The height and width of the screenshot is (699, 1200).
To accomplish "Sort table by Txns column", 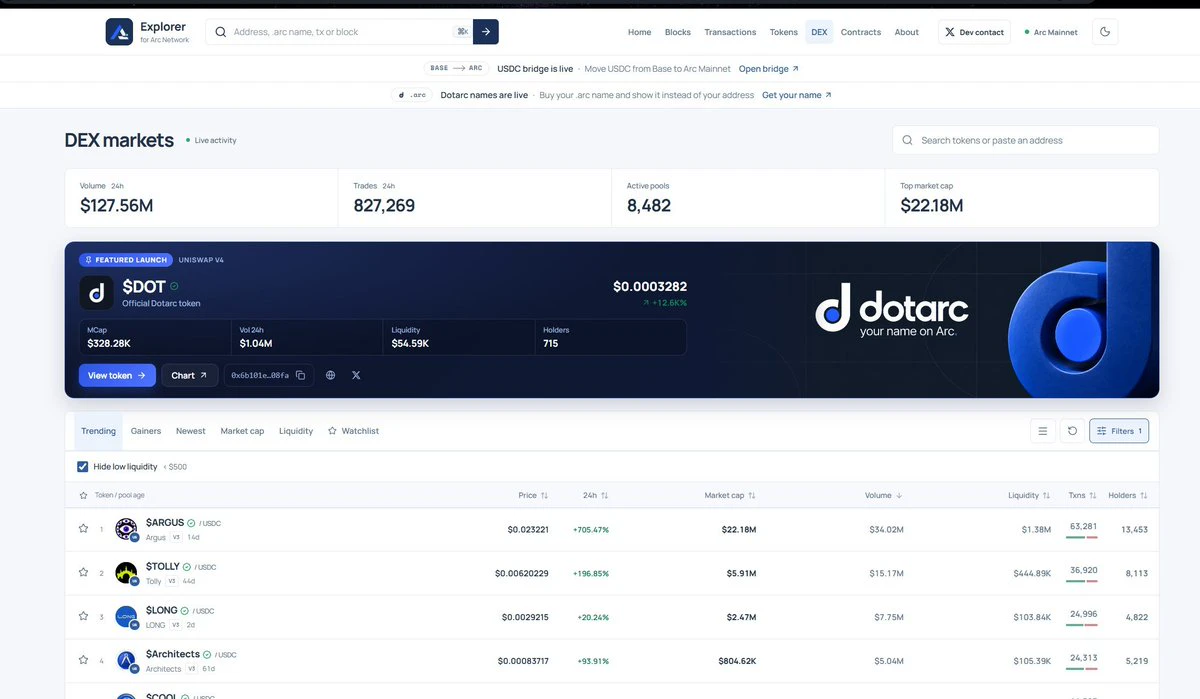I will coord(1082,495).
